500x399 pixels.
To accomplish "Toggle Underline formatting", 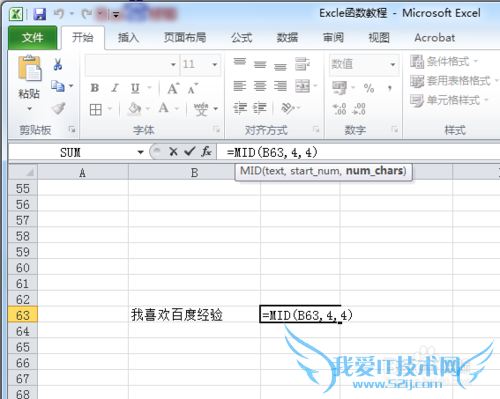I will coord(135,88).
